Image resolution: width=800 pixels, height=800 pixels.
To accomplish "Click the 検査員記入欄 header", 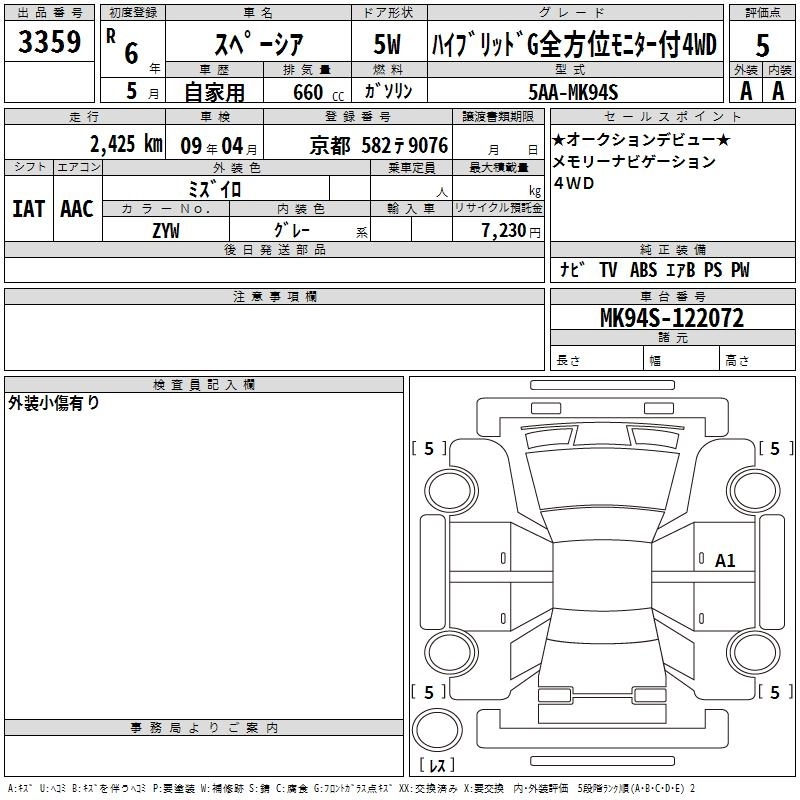I will (x=204, y=385).
